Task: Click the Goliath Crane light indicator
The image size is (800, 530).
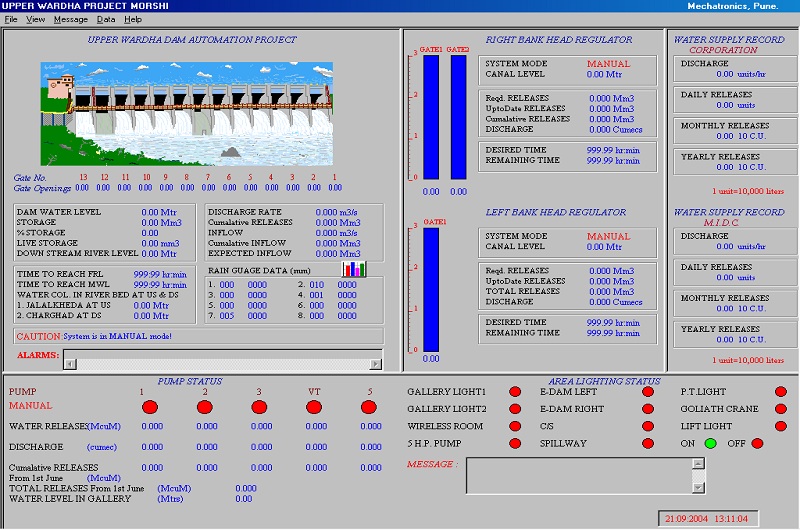Action: (x=781, y=409)
